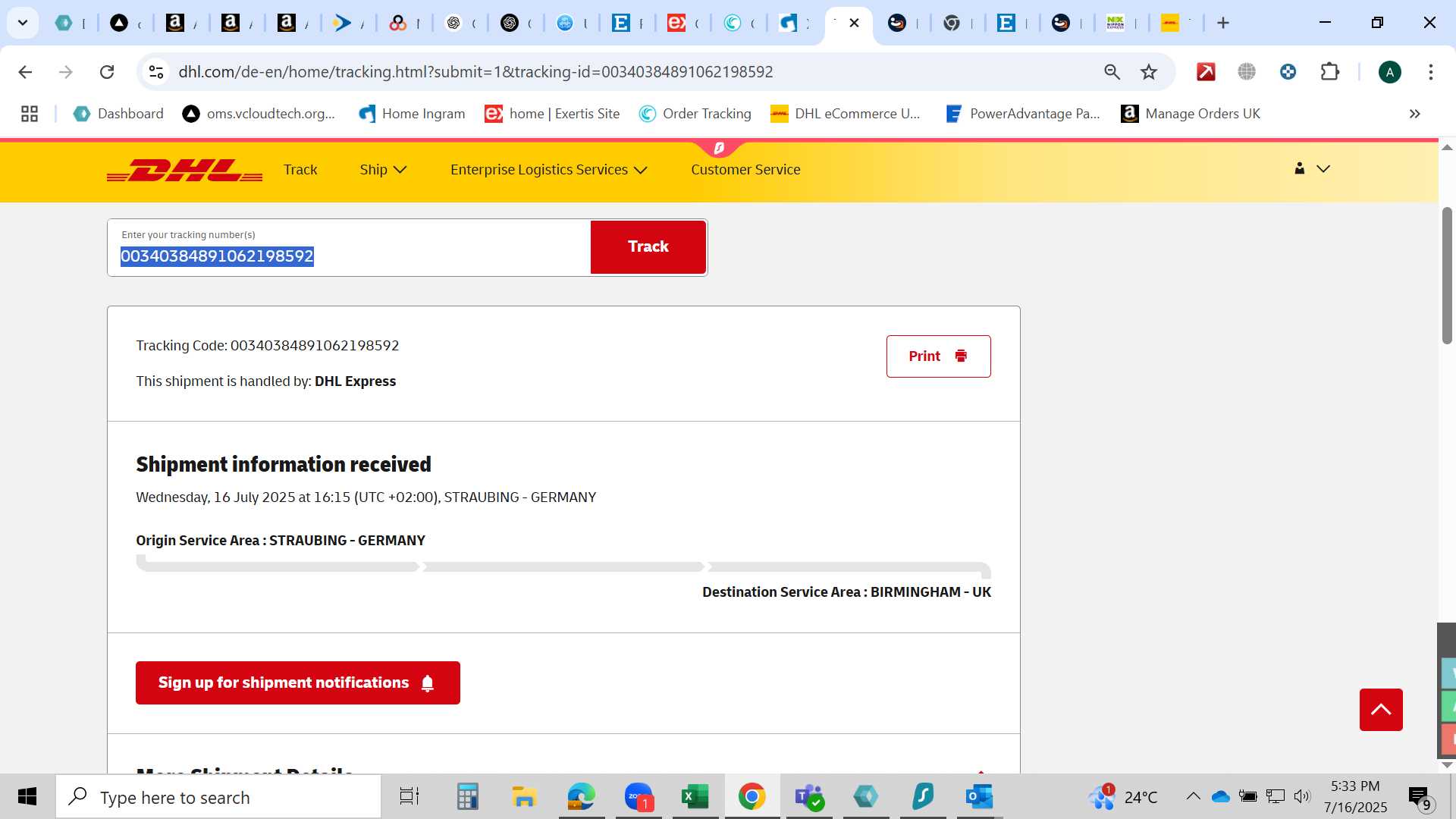
Task: Go back to previous page
Action: pyautogui.click(x=25, y=72)
